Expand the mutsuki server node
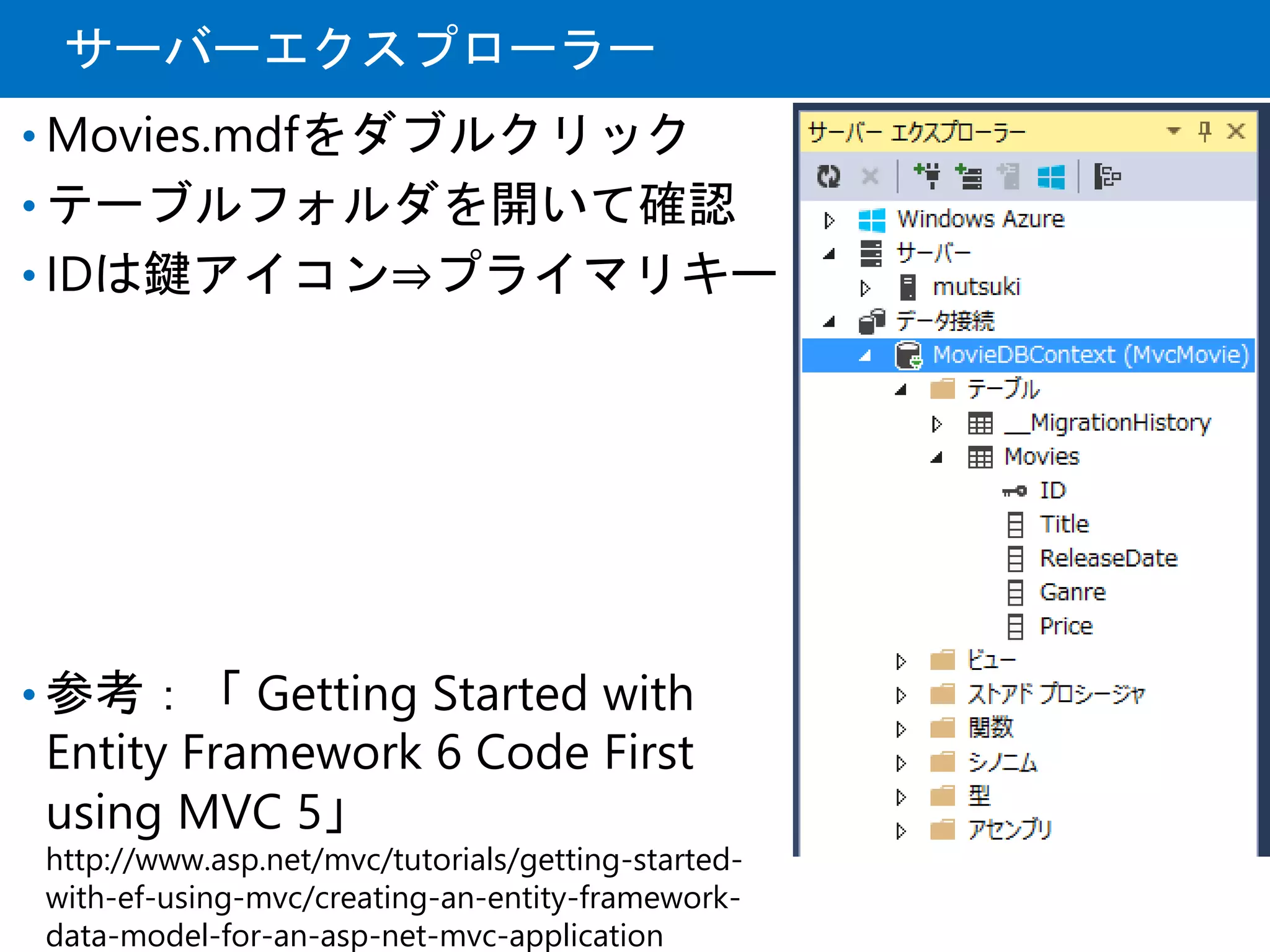 865,288
